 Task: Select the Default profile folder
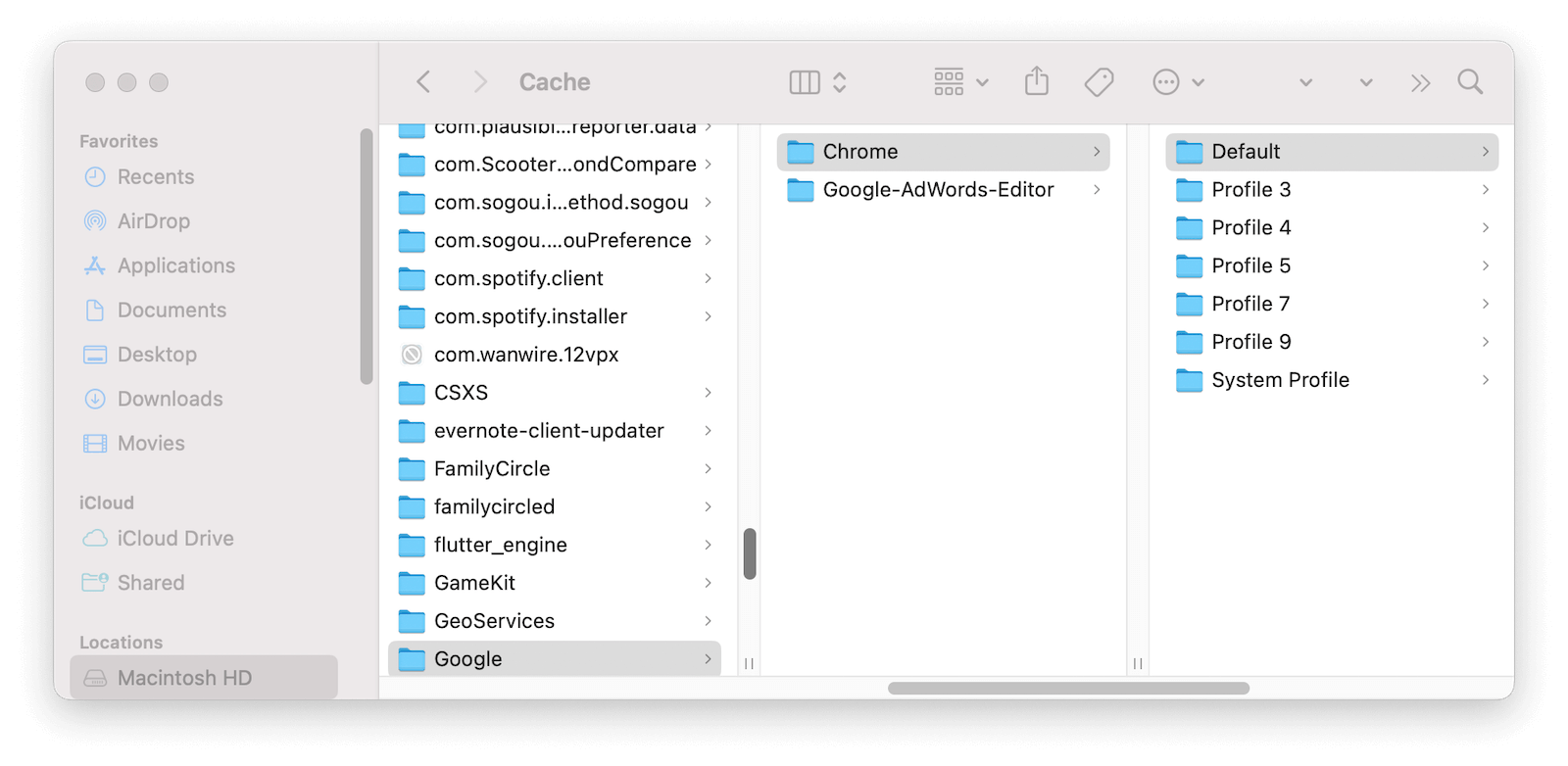tap(1332, 152)
